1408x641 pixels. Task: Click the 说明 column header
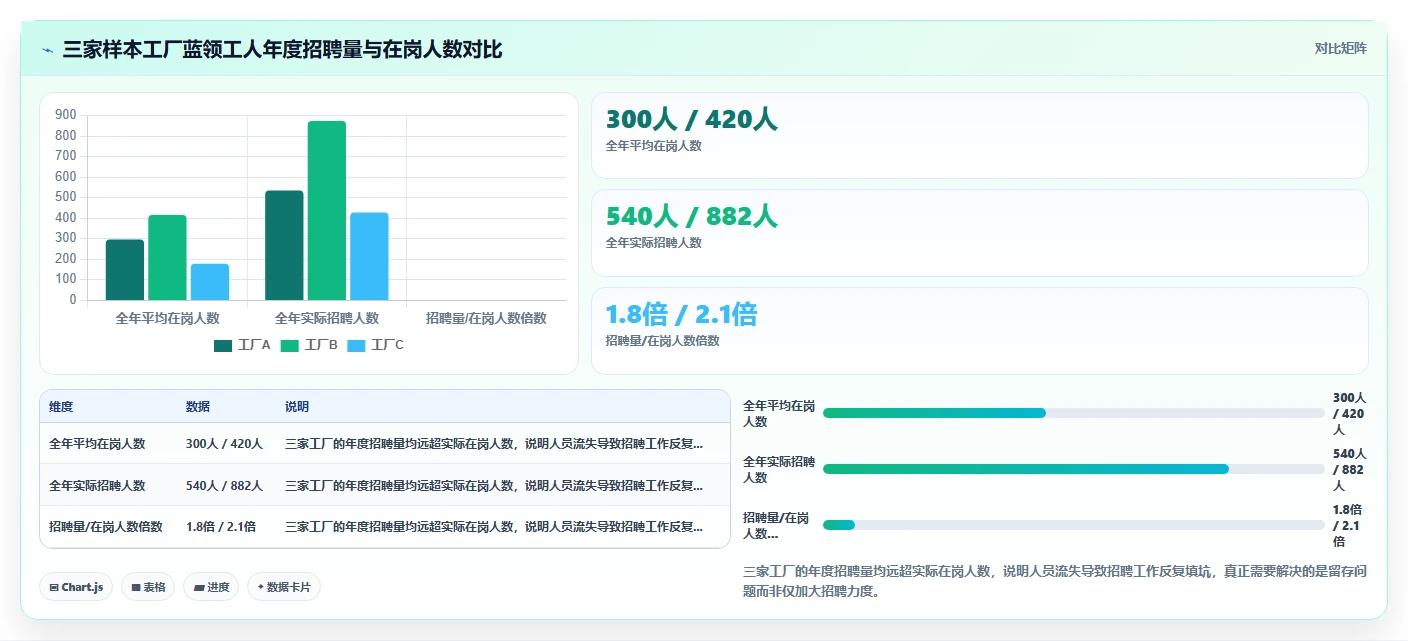[x=297, y=407]
